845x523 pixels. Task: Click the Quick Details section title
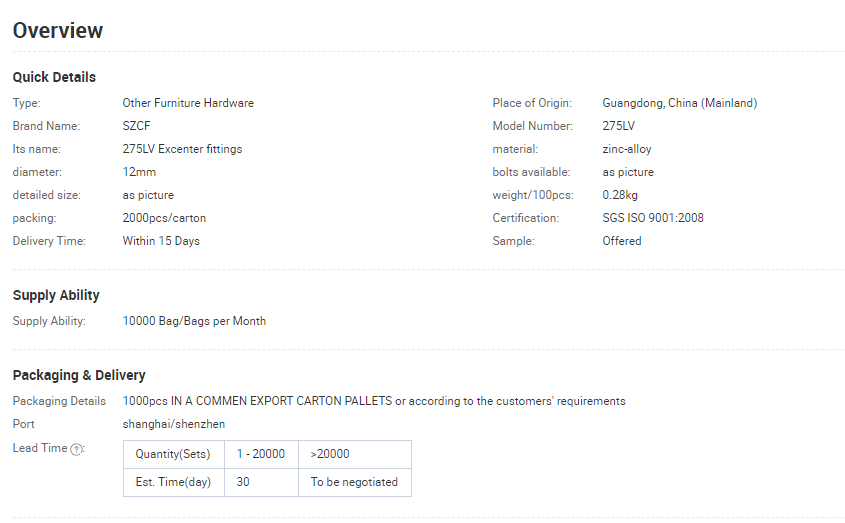pyautogui.click(x=54, y=77)
